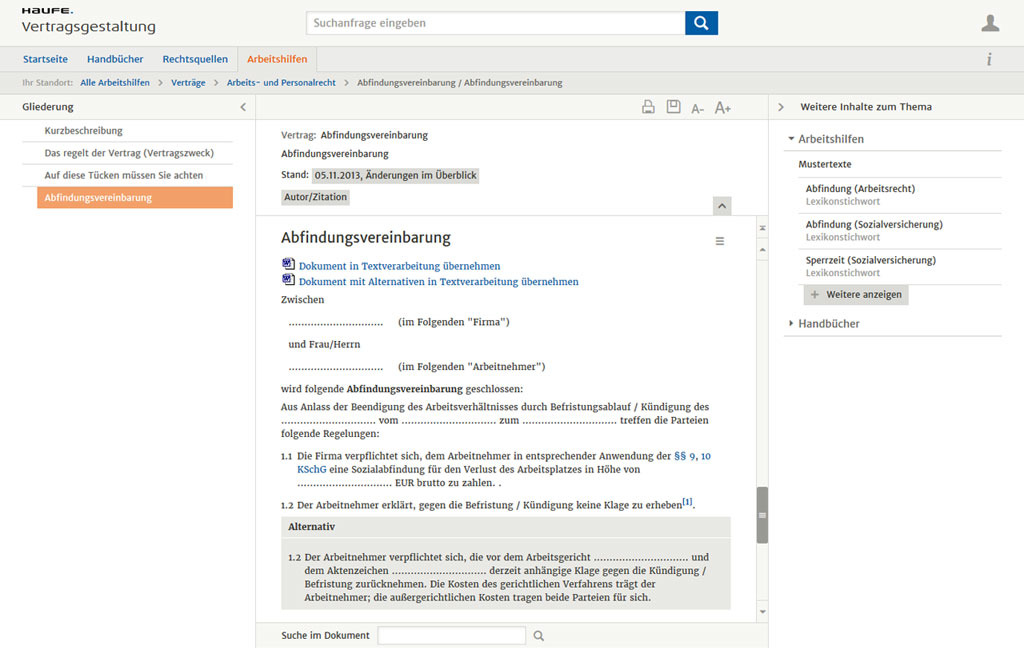Collapse the document header info arrow
The height and width of the screenshot is (670, 1024).
pyautogui.click(x=722, y=206)
